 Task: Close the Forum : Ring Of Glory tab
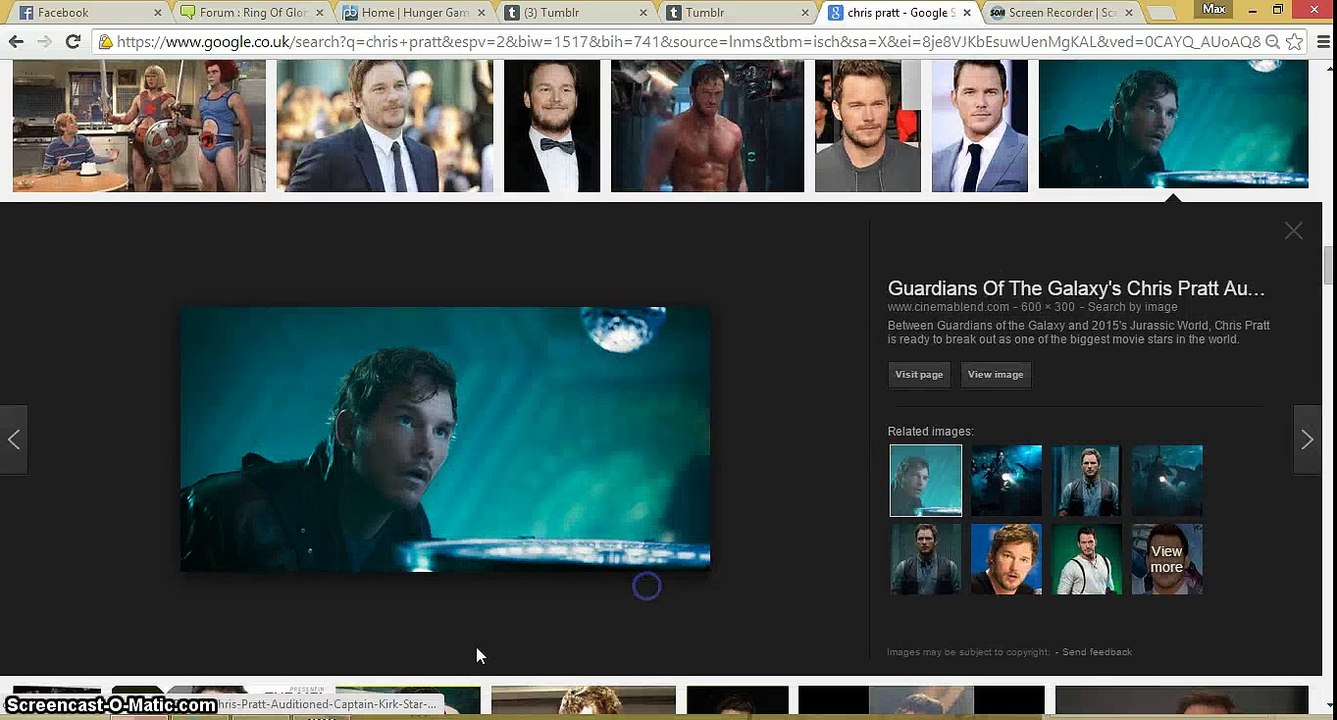click(319, 13)
